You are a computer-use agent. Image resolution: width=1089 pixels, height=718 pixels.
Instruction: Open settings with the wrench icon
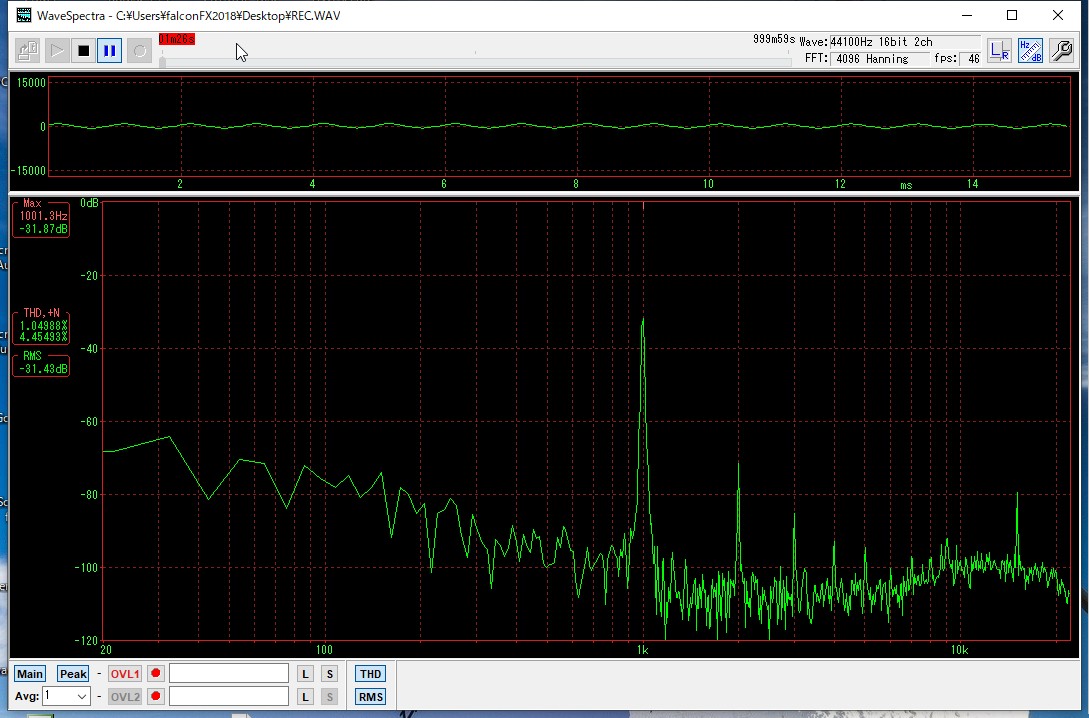pyautogui.click(x=1062, y=51)
